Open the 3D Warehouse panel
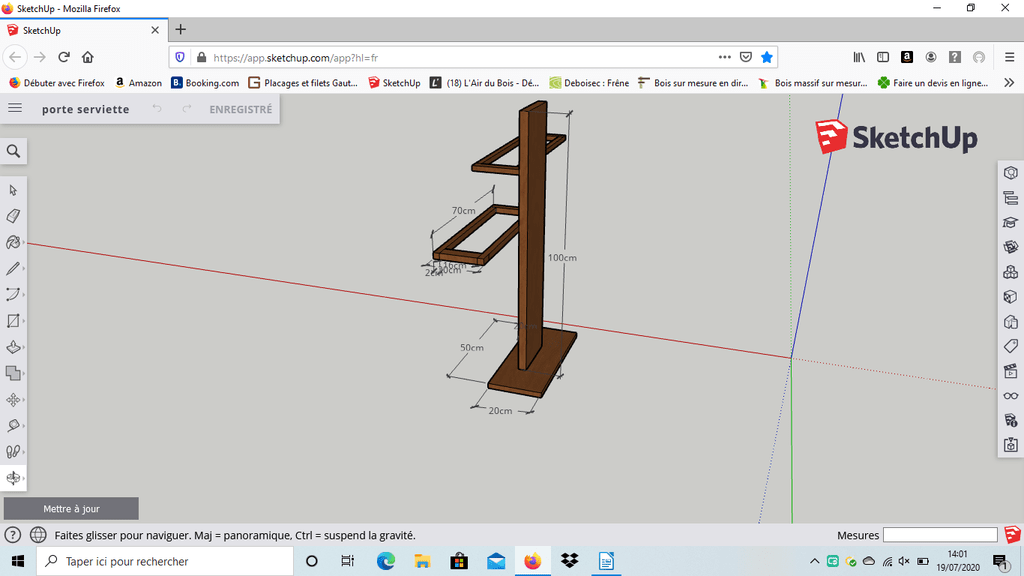 click(1010, 247)
